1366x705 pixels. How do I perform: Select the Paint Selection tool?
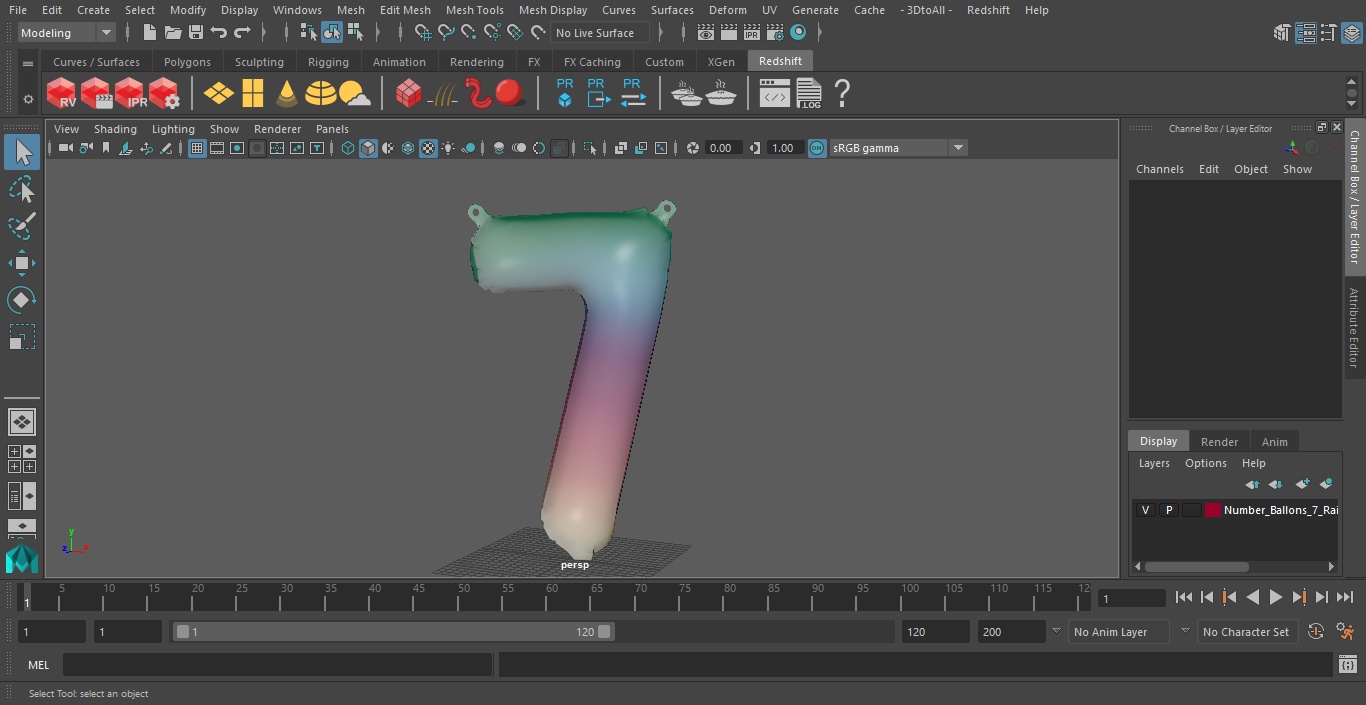point(21,226)
